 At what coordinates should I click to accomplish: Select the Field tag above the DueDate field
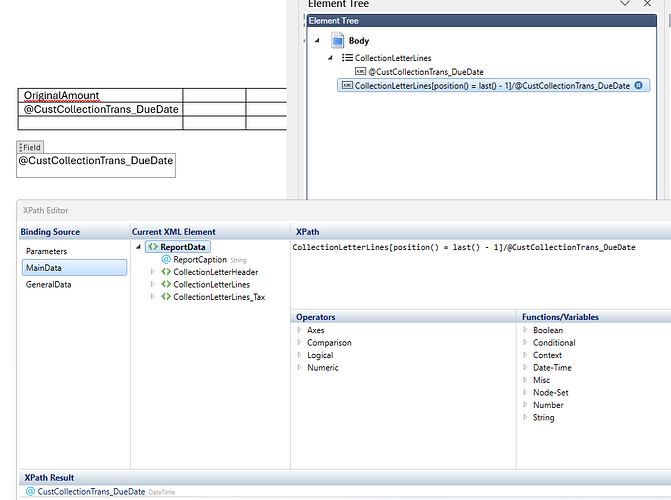(31, 147)
